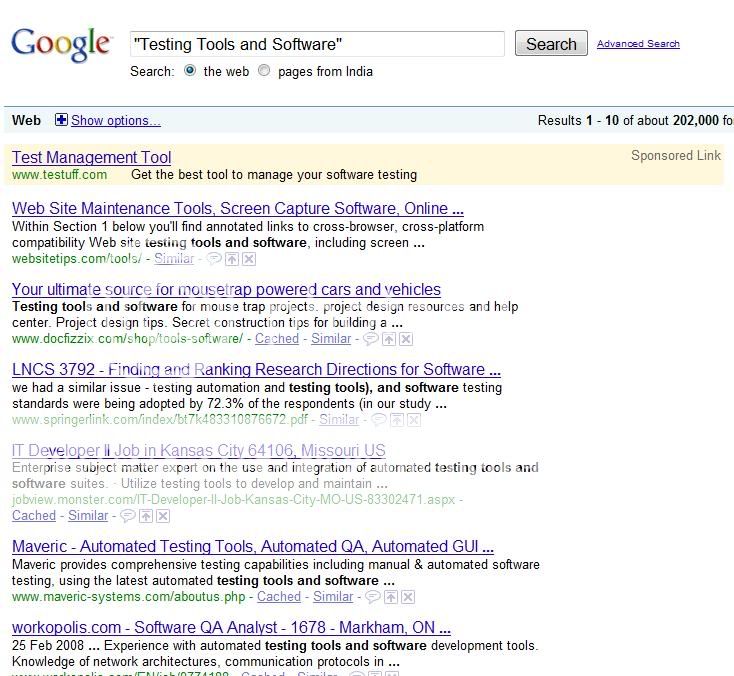The width and height of the screenshot is (734, 676).
Task: Remove the maveric-systems.com result with X icon
Action: (x=409, y=597)
